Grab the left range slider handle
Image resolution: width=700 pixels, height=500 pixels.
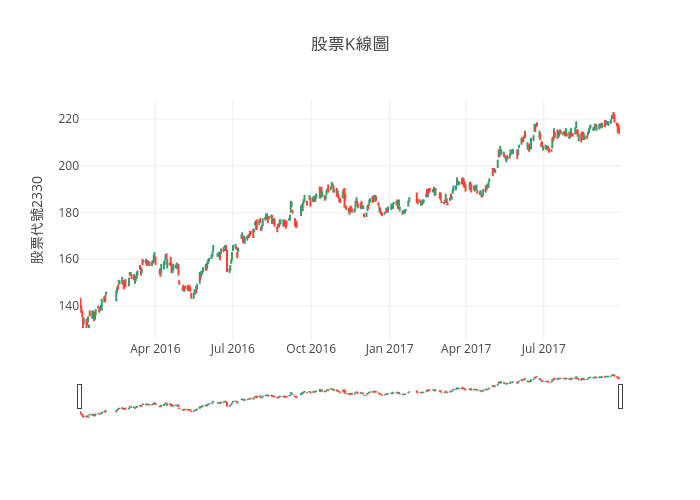(x=80, y=396)
